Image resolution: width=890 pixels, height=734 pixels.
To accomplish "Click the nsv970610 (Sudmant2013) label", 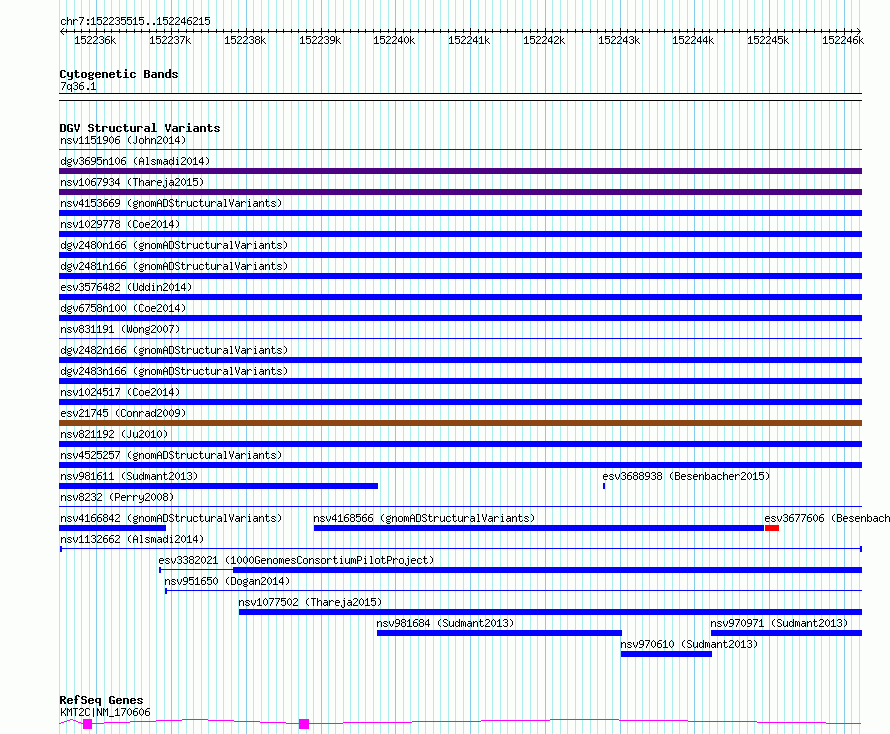I will [689, 644].
